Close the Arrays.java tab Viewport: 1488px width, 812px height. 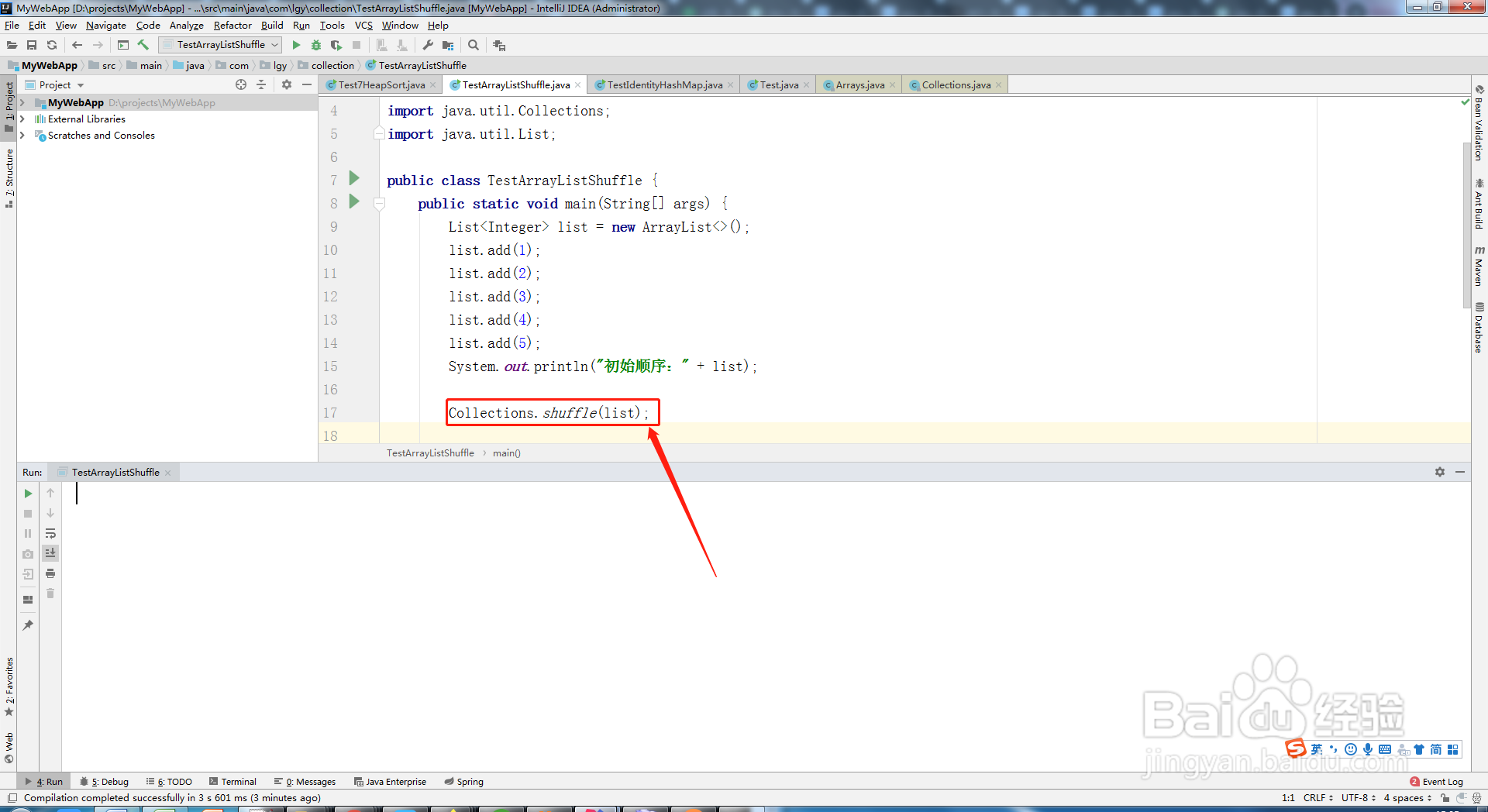tap(892, 85)
